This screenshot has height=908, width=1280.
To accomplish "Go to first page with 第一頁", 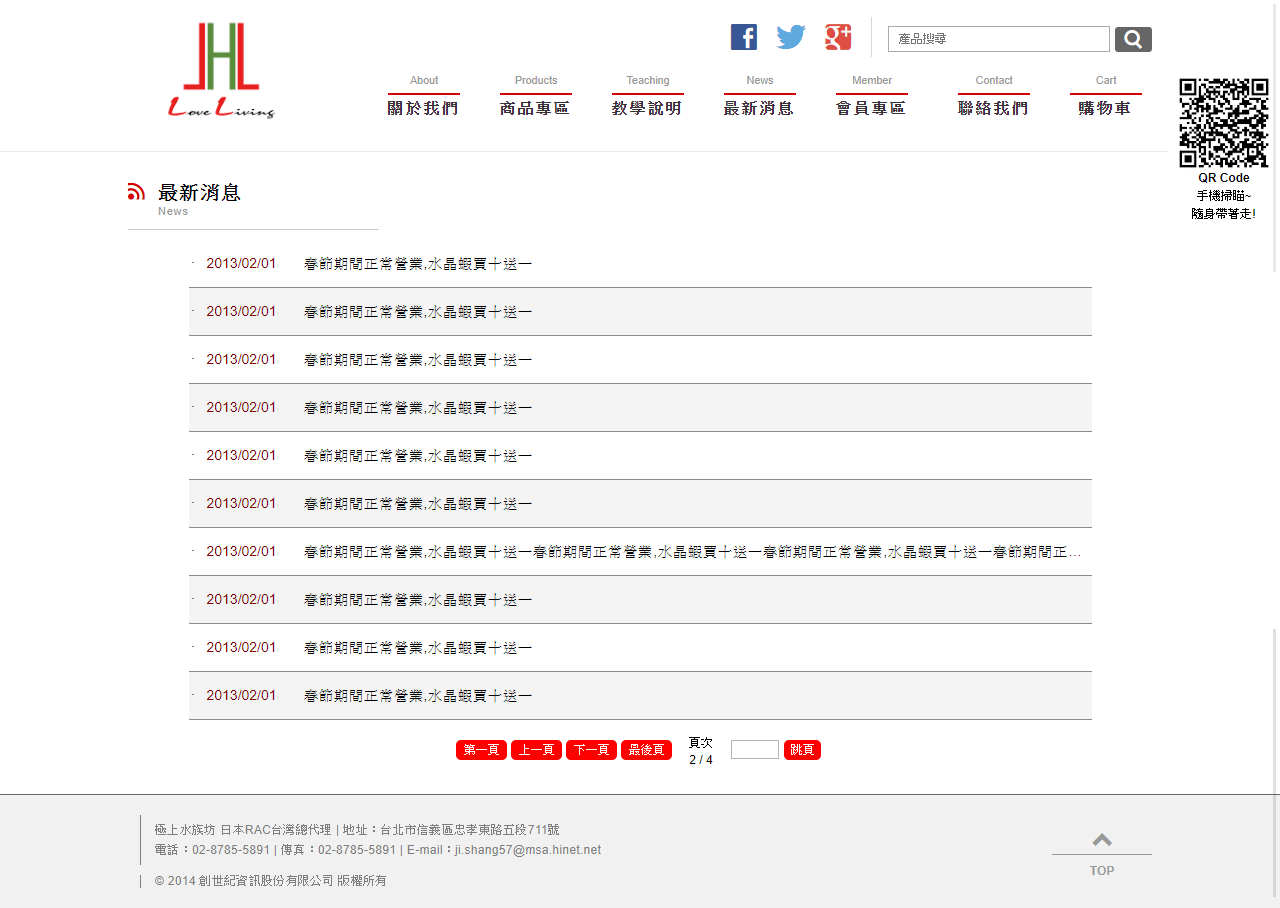I will point(481,750).
